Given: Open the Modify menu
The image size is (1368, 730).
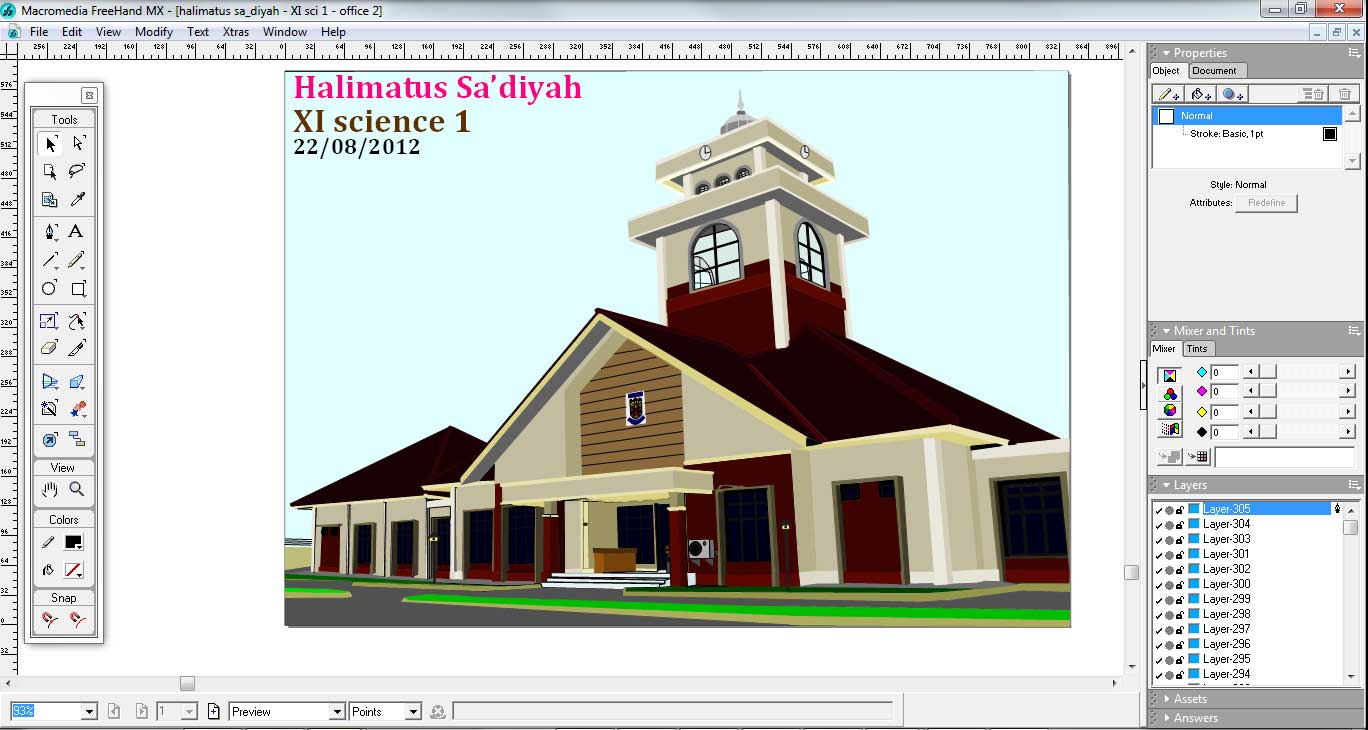Looking at the screenshot, I should click(154, 32).
